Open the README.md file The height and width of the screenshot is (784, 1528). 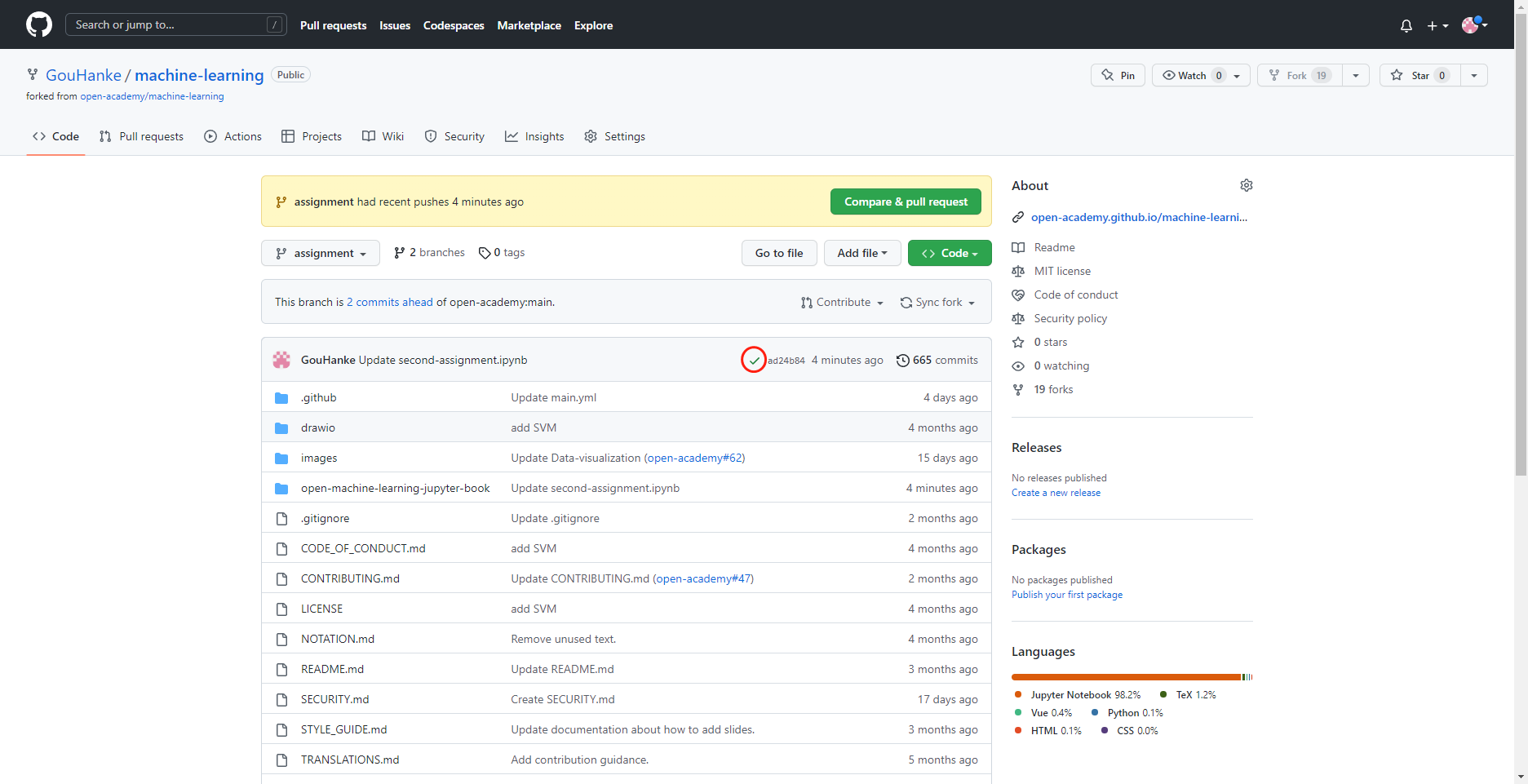(332, 669)
